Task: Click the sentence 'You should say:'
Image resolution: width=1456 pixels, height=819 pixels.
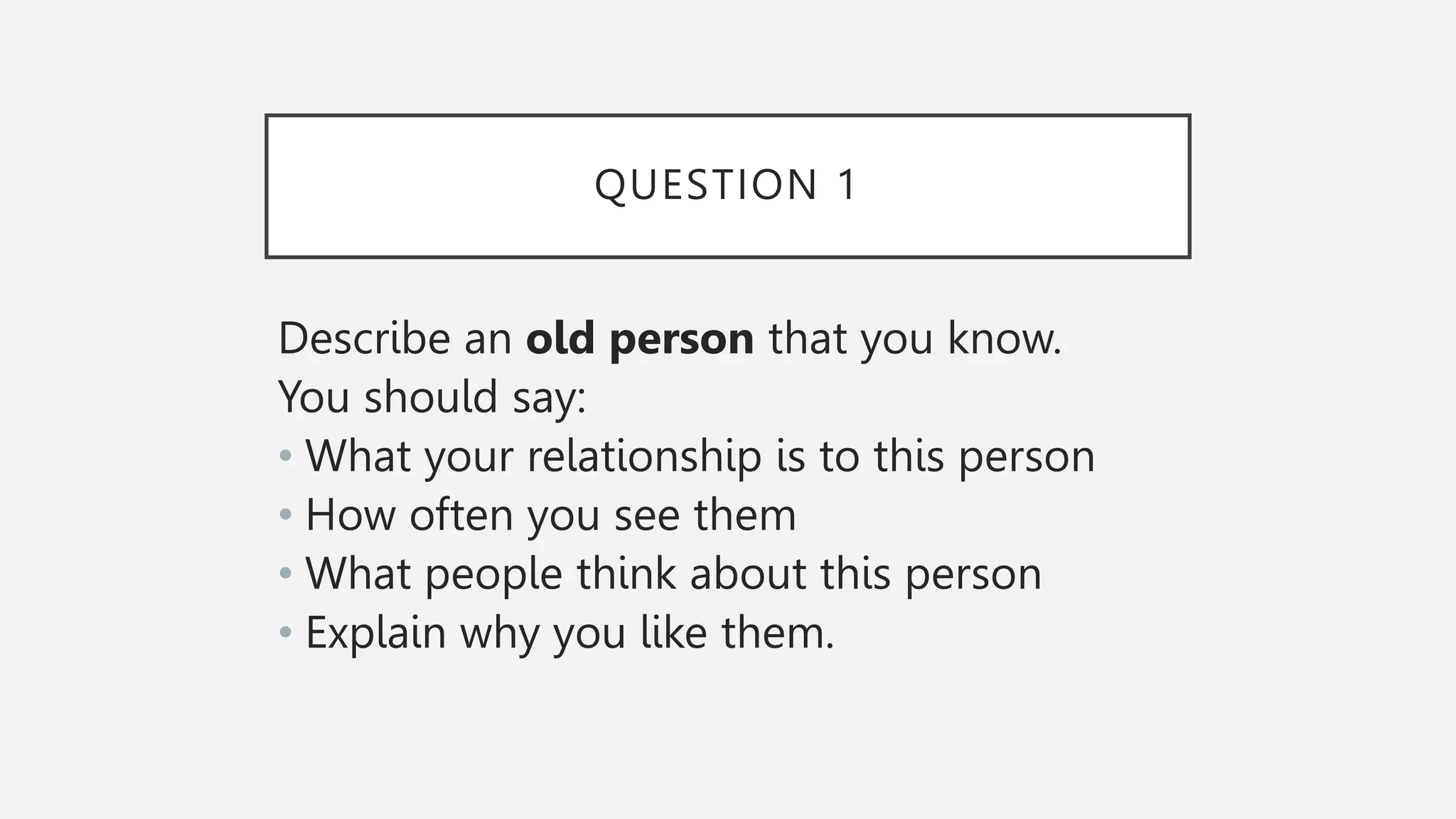Action: 432,397
